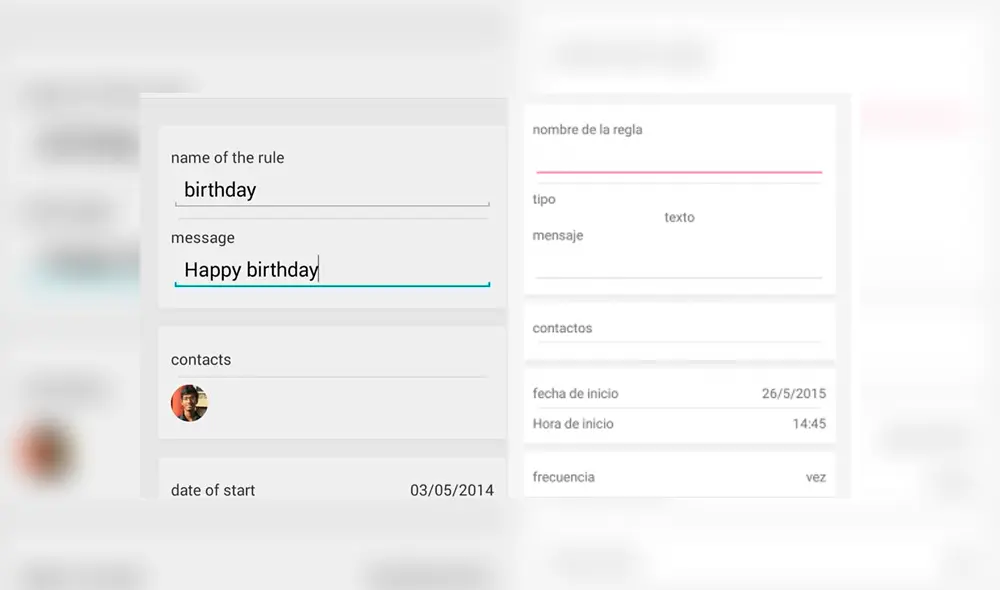Image resolution: width=1000 pixels, height=590 pixels.
Task: Click the "date of start" label
Action: [x=213, y=490]
